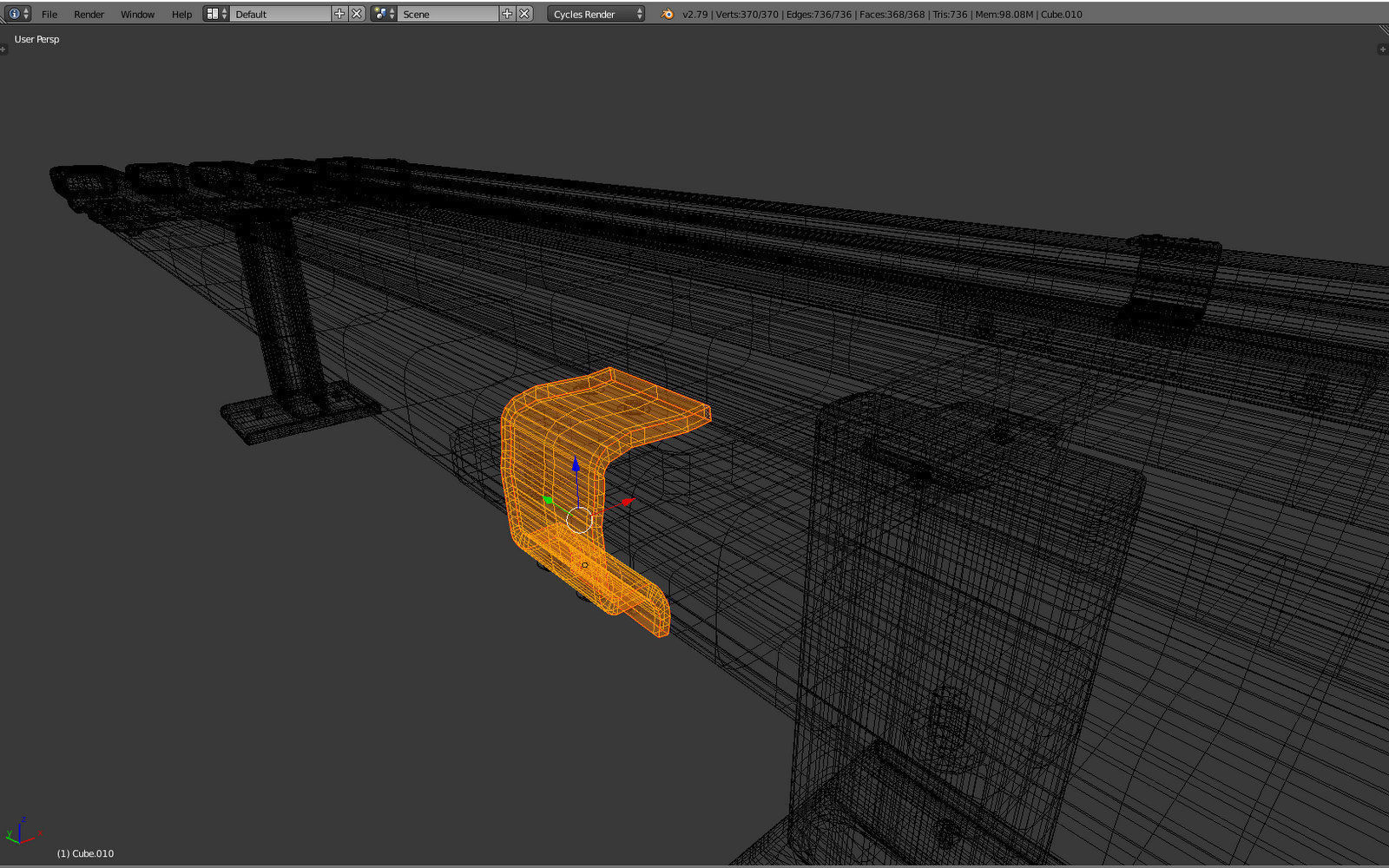Expand the right properties shelf plus tab
This screenshot has width=1389, height=868.
1383,49
